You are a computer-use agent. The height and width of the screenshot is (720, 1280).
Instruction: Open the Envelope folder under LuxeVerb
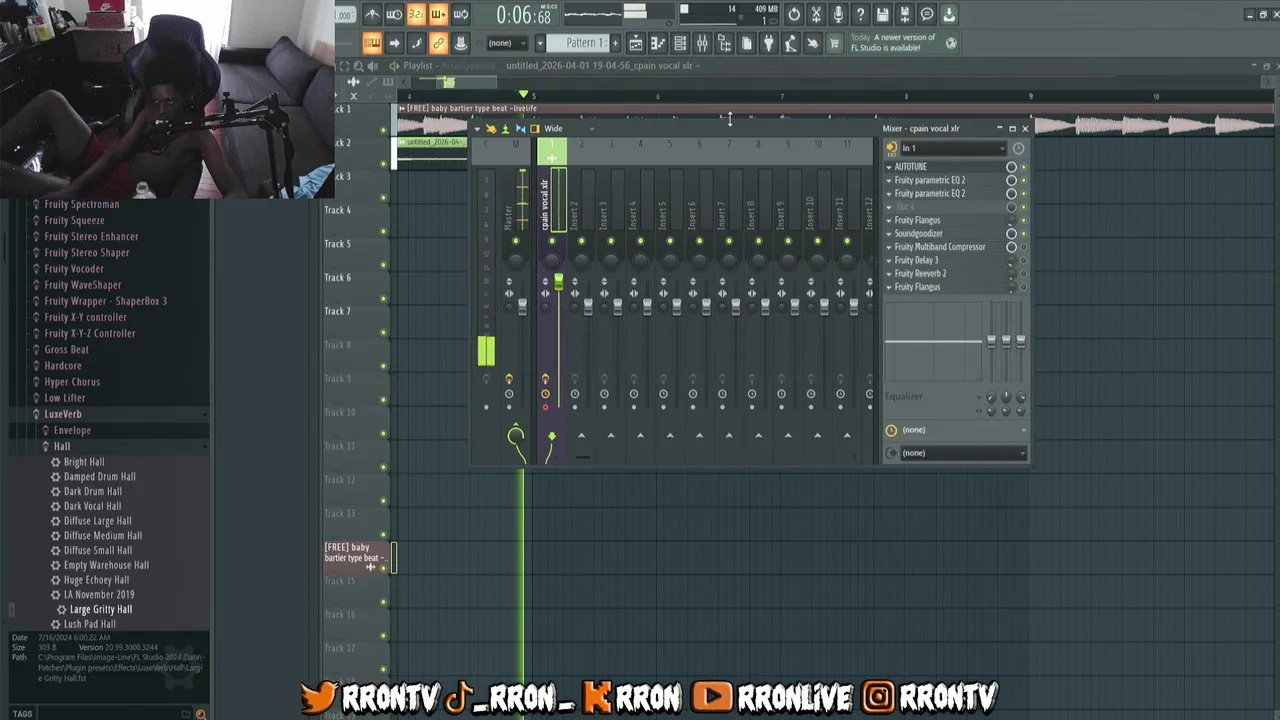tap(72, 430)
